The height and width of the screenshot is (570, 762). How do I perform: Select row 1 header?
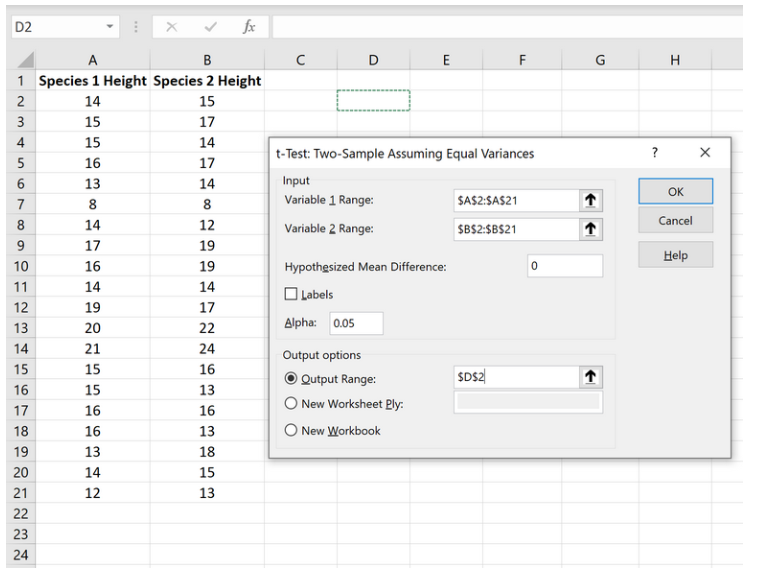21,80
